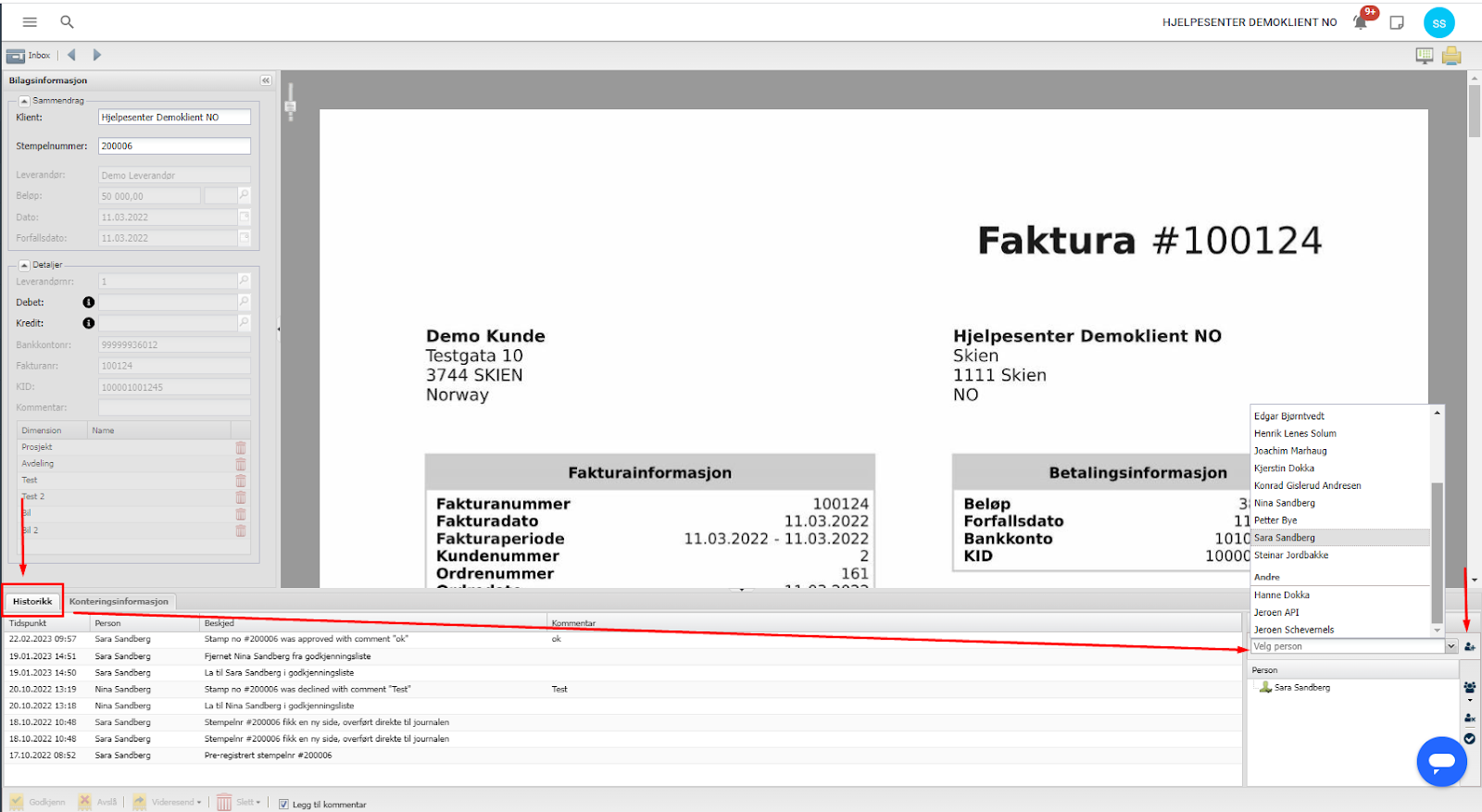This screenshot has width=1482, height=812.
Task: Click the add person icon
Action: (1470, 646)
